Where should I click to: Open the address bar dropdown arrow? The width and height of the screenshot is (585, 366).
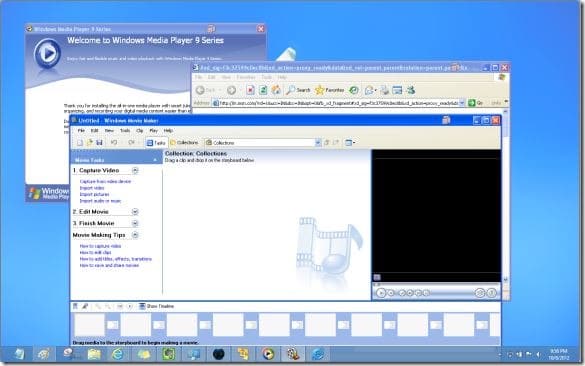tap(462, 103)
